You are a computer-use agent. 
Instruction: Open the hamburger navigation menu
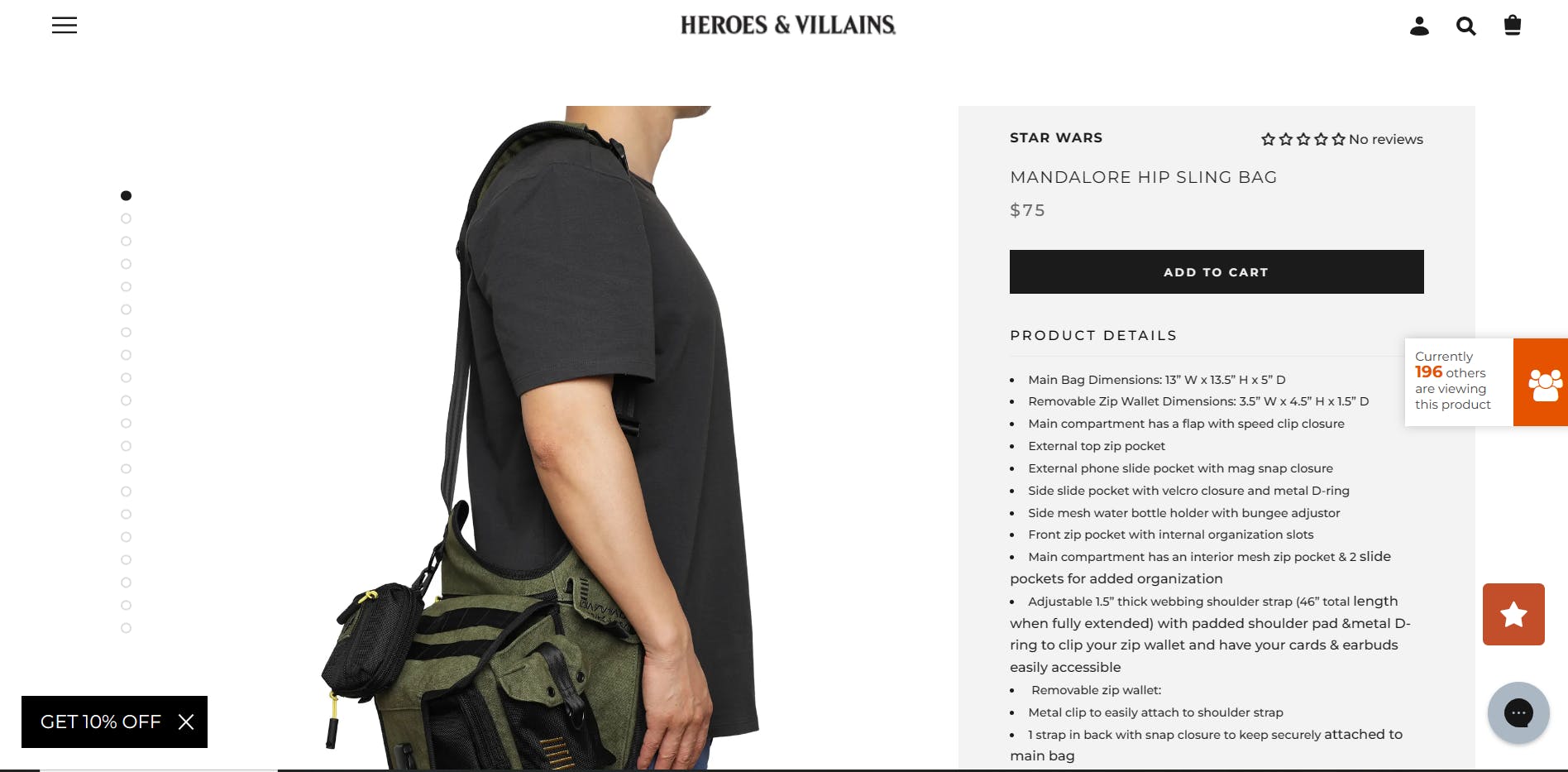click(65, 26)
